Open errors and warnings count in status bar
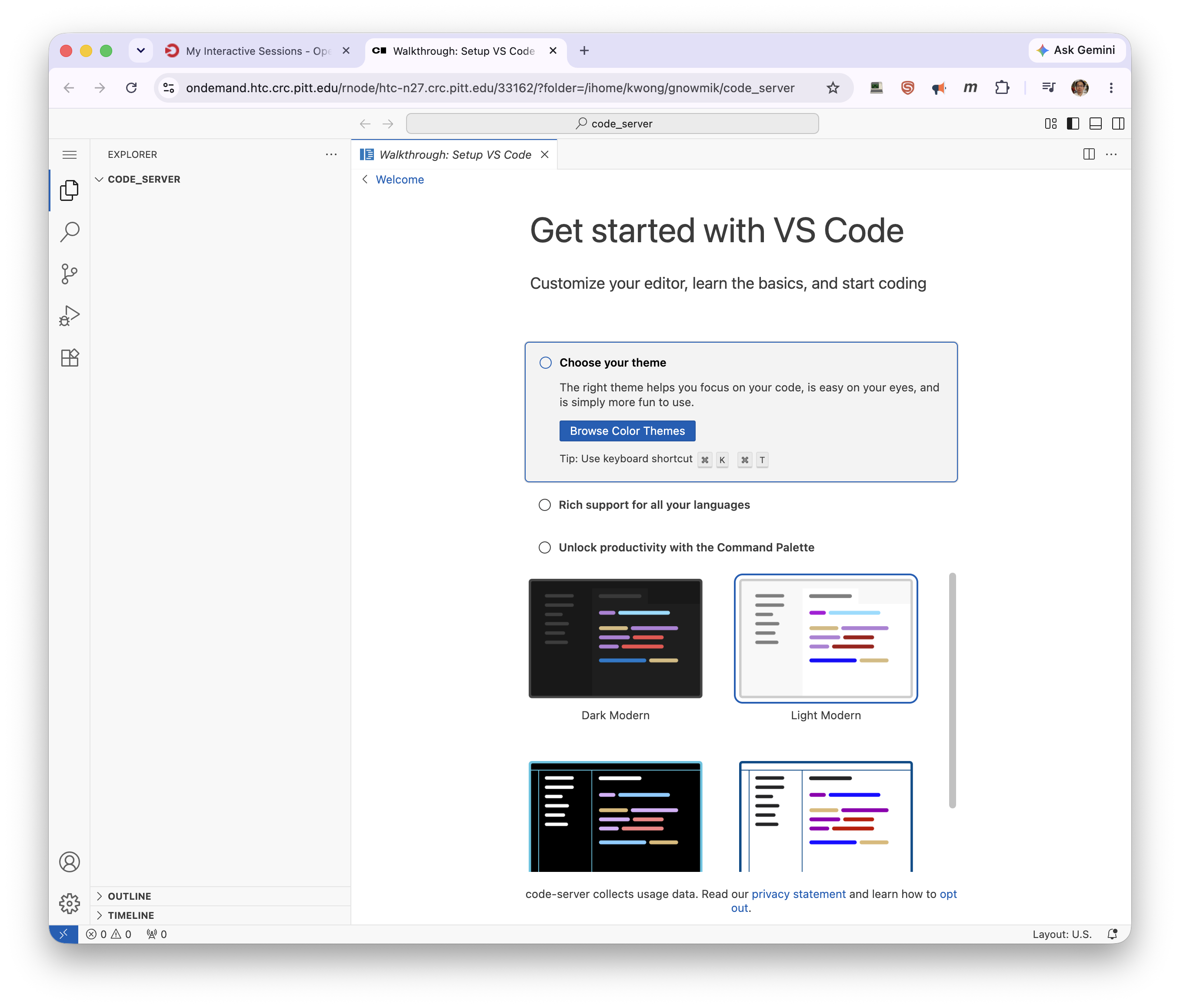The width and height of the screenshot is (1180, 1008). point(109,934)
